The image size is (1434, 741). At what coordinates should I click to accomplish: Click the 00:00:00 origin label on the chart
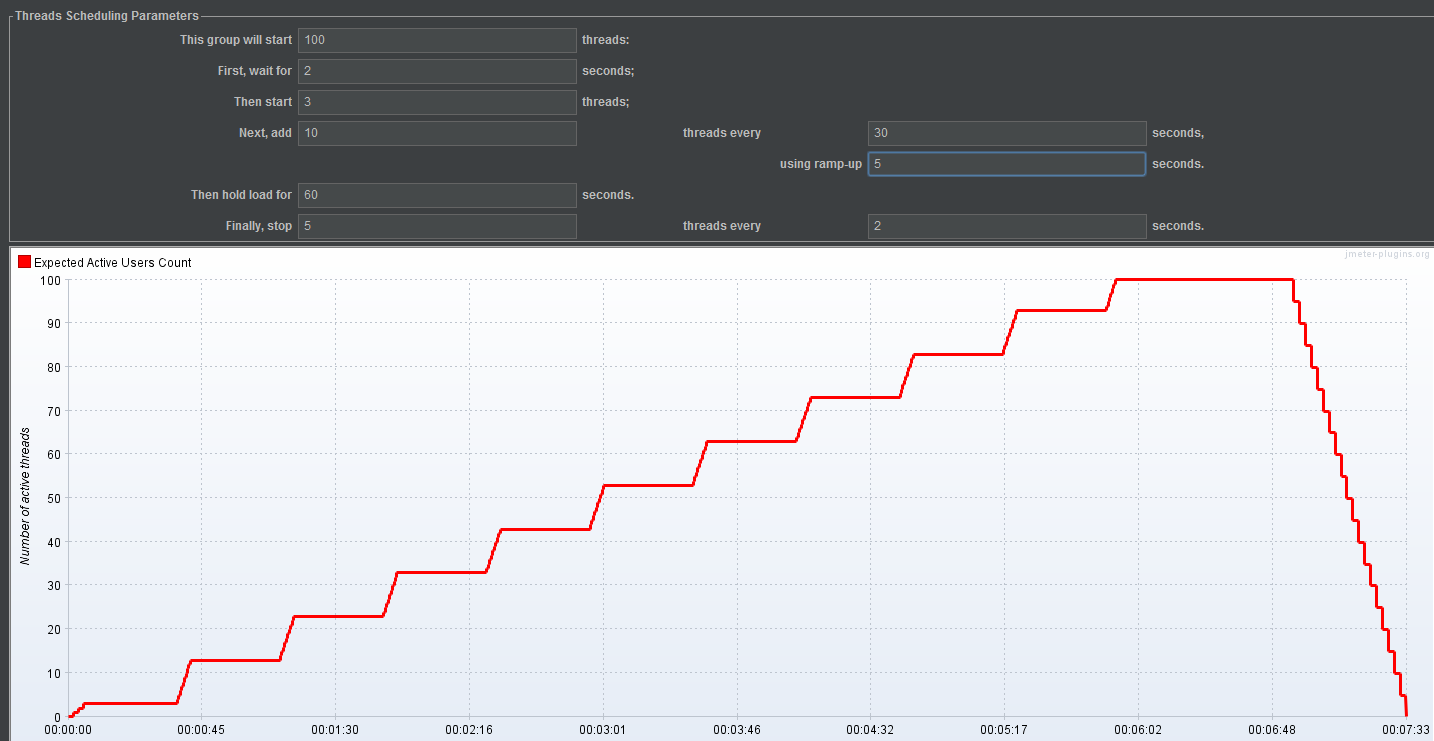(x=68, y=730)
